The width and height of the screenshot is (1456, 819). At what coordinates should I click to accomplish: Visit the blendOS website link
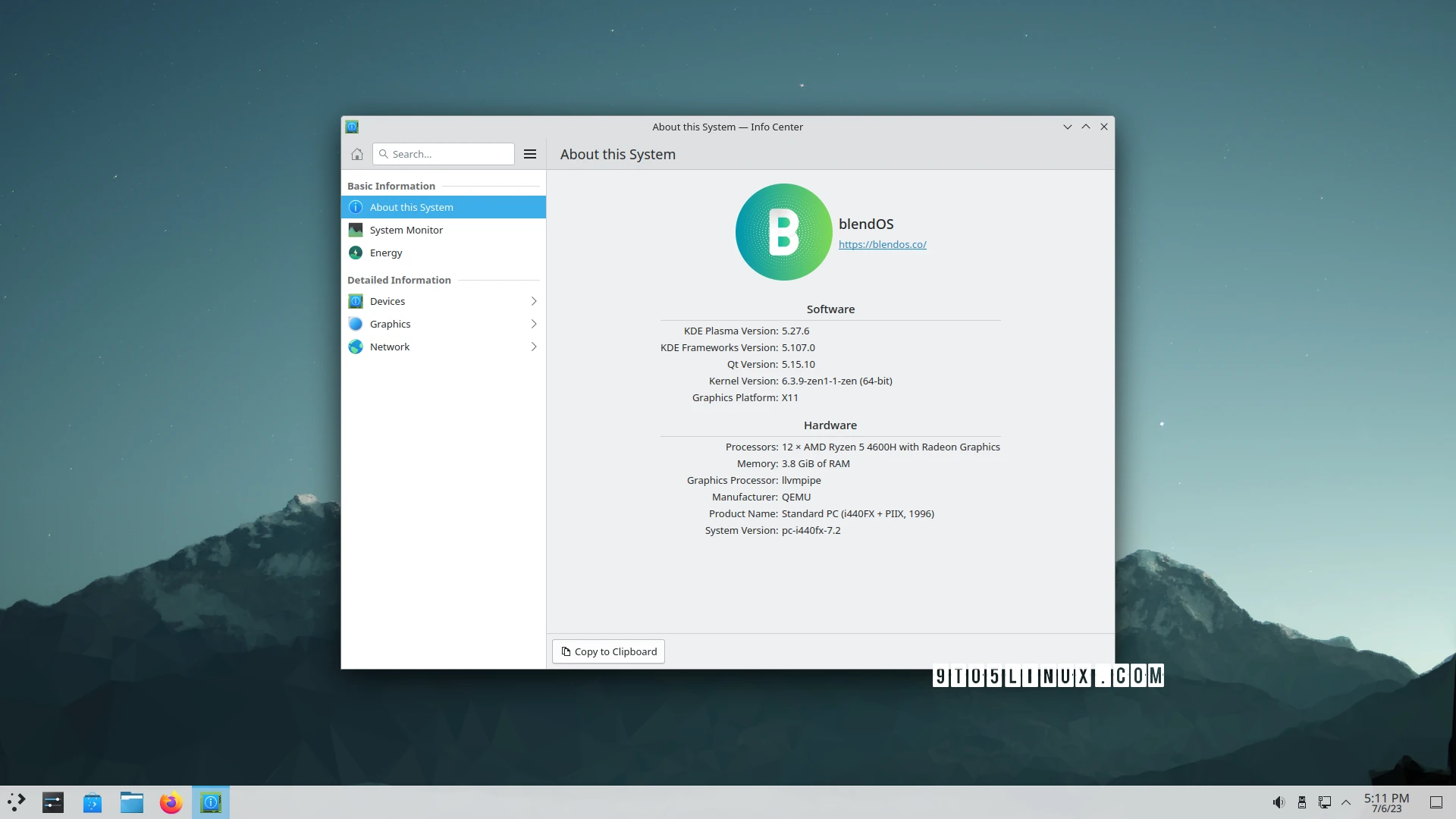[x=882, y=244]
